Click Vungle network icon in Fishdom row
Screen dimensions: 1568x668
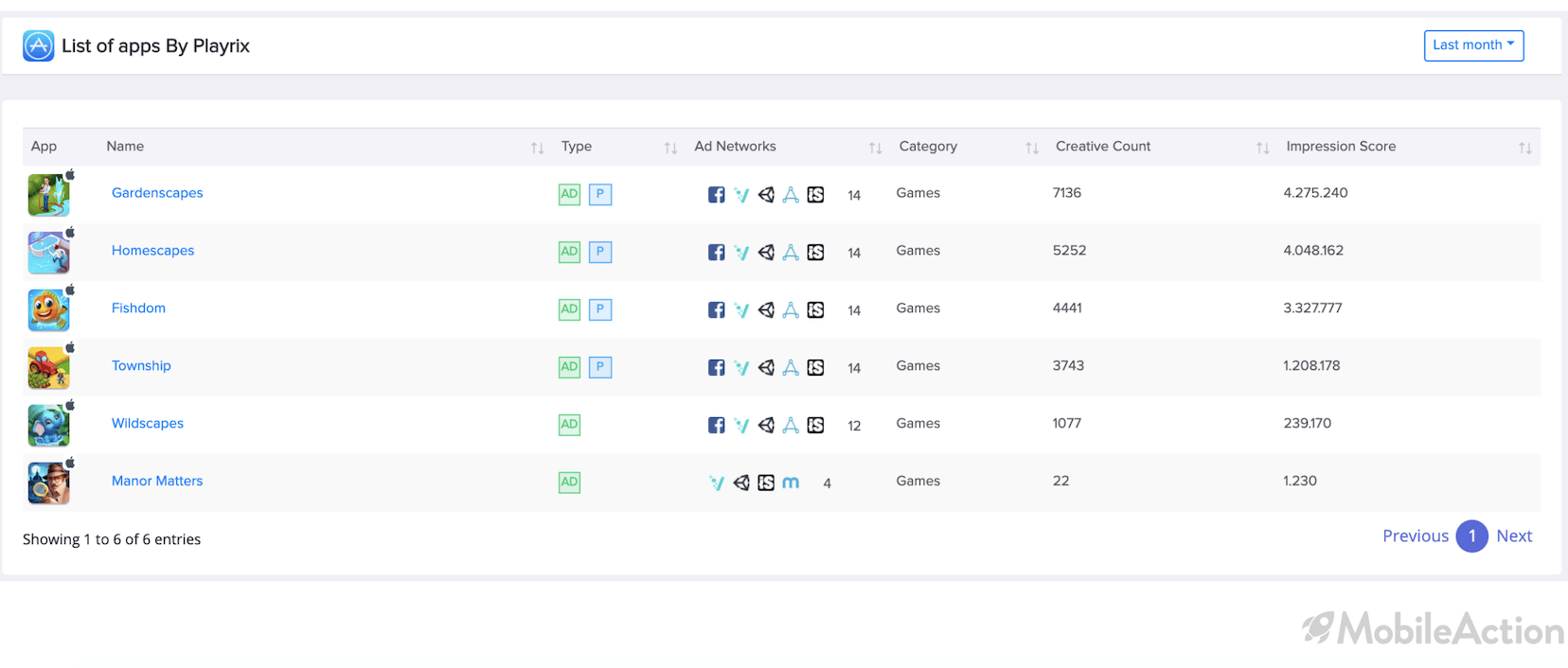[x=741, y=310]
